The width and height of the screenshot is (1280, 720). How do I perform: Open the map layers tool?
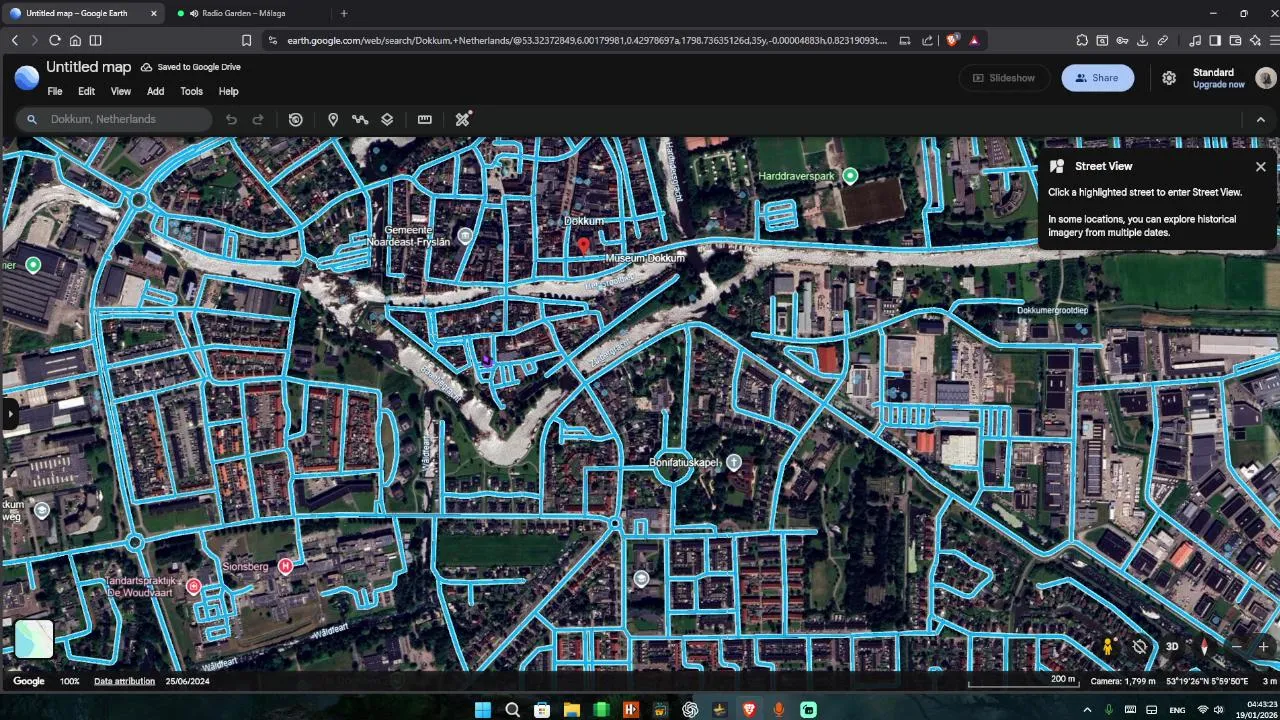pos(387,119)
